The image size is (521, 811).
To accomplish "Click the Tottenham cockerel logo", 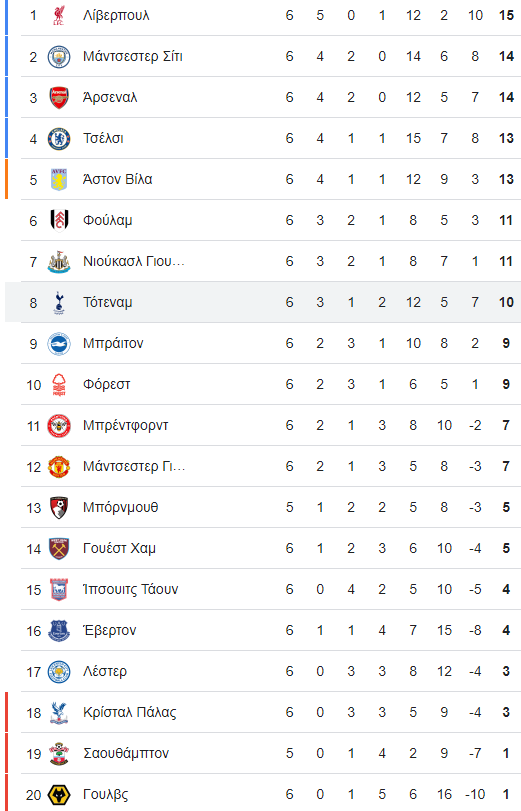I will (59, 303).
